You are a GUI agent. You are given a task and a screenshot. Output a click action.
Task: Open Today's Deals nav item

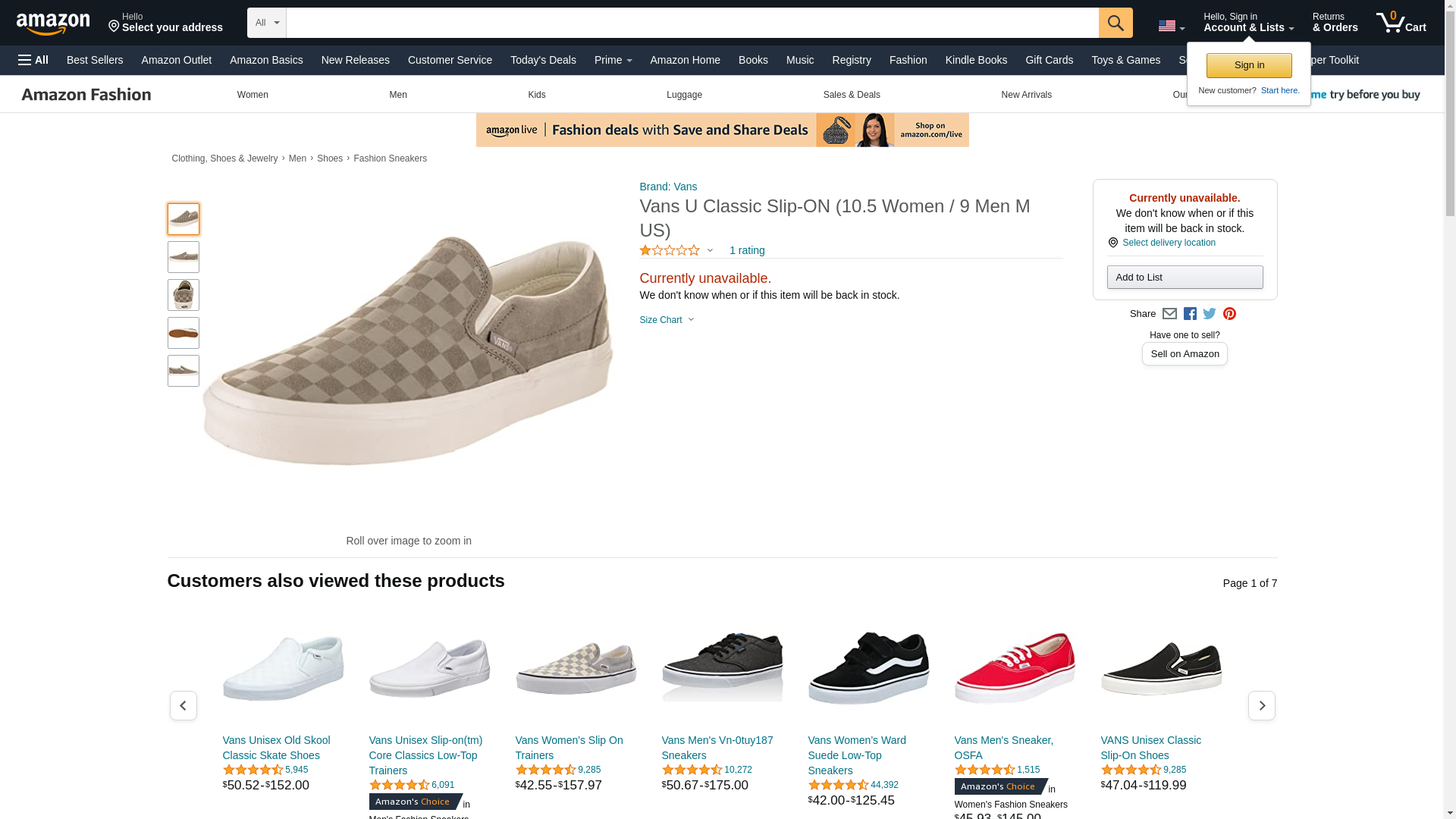(x=543, y=60)
